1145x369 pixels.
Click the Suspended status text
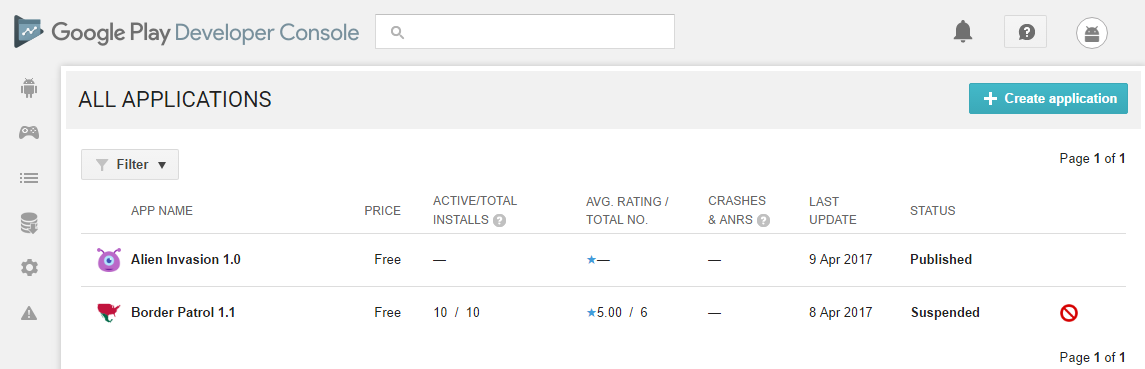click(945, 313)
